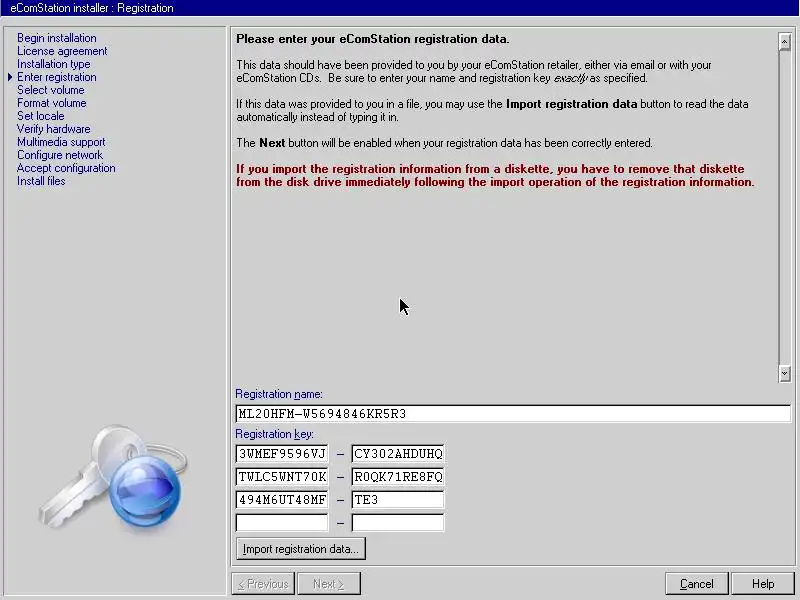Screen dimensions: 800x600
Task: Select the Begin installation step
Action: [x=57, y=38]
